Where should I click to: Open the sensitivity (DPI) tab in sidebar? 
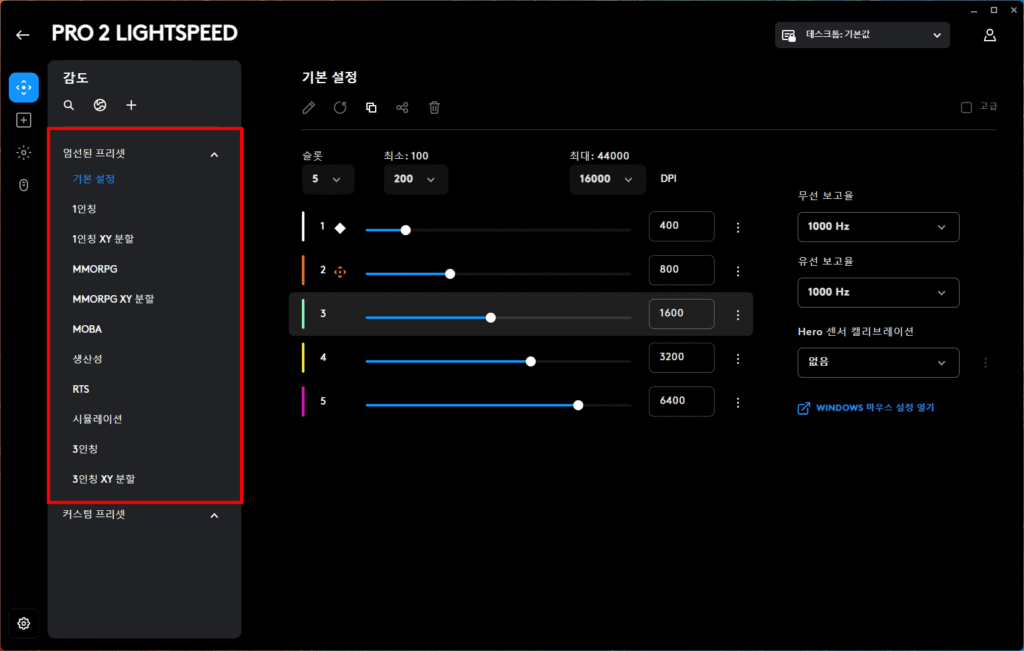(24, 88)
